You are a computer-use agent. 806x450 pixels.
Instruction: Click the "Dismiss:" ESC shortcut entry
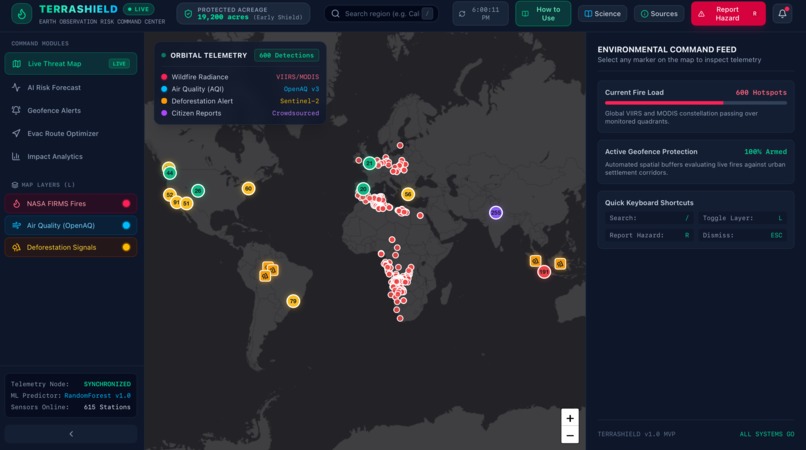742,235
